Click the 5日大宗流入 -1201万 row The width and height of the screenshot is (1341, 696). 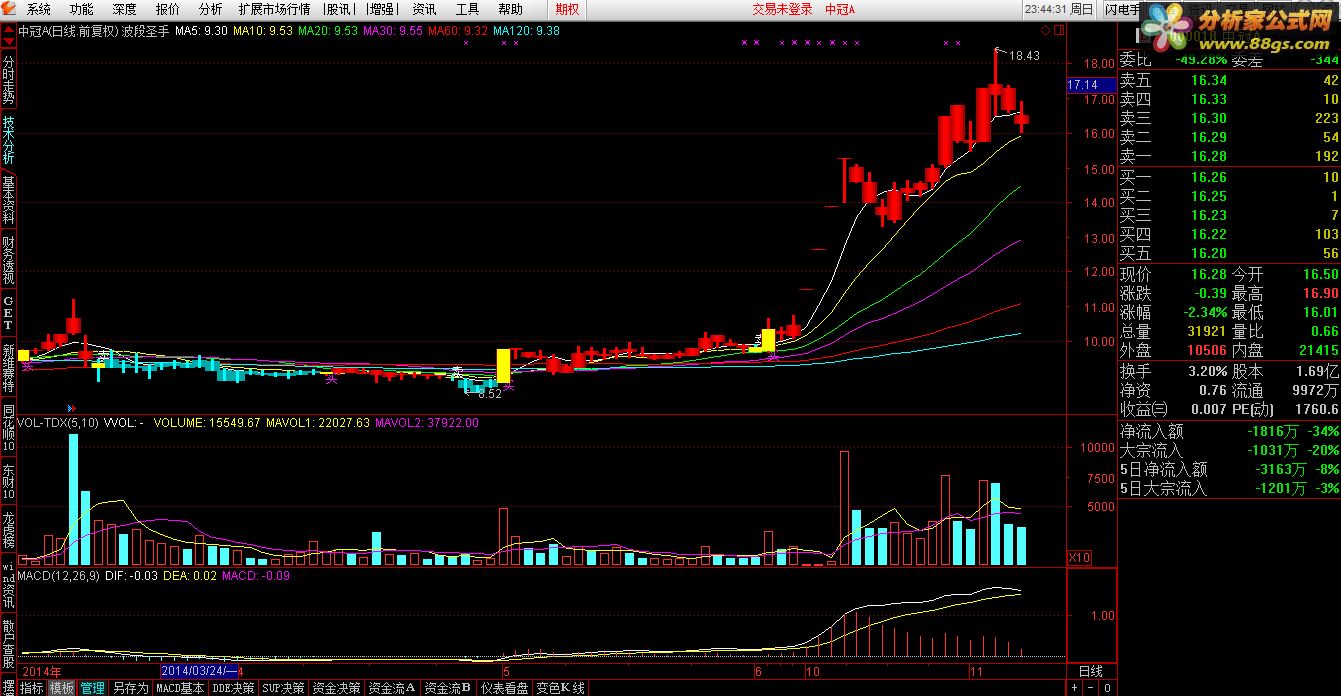[x=1229, y=488]
